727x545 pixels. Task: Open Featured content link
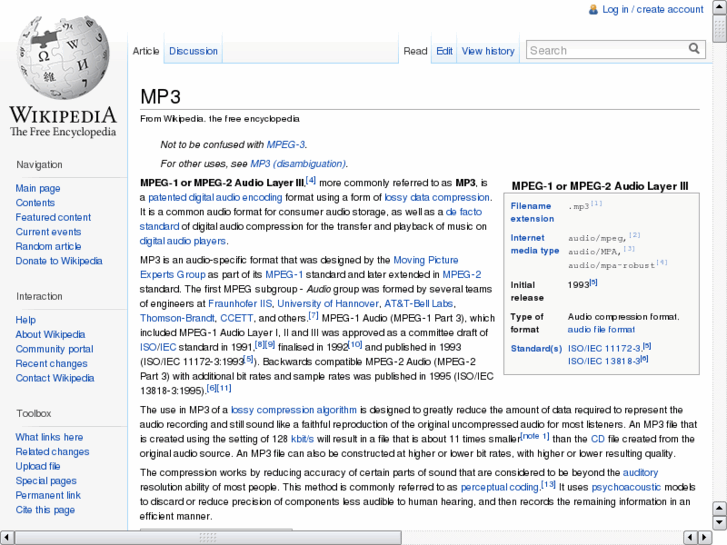[53, 217]
